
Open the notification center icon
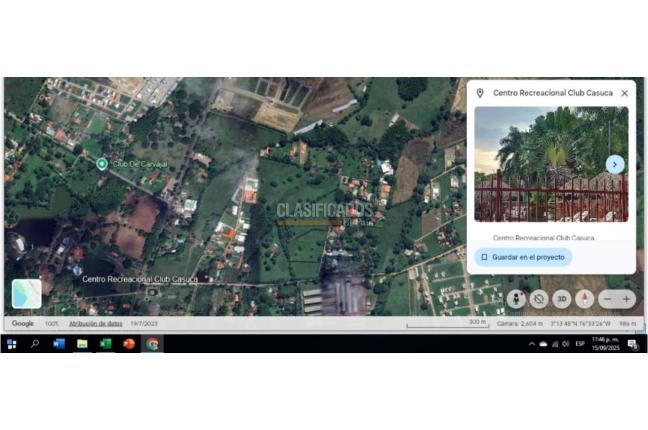pyautogui.click(x=633, y=344)
